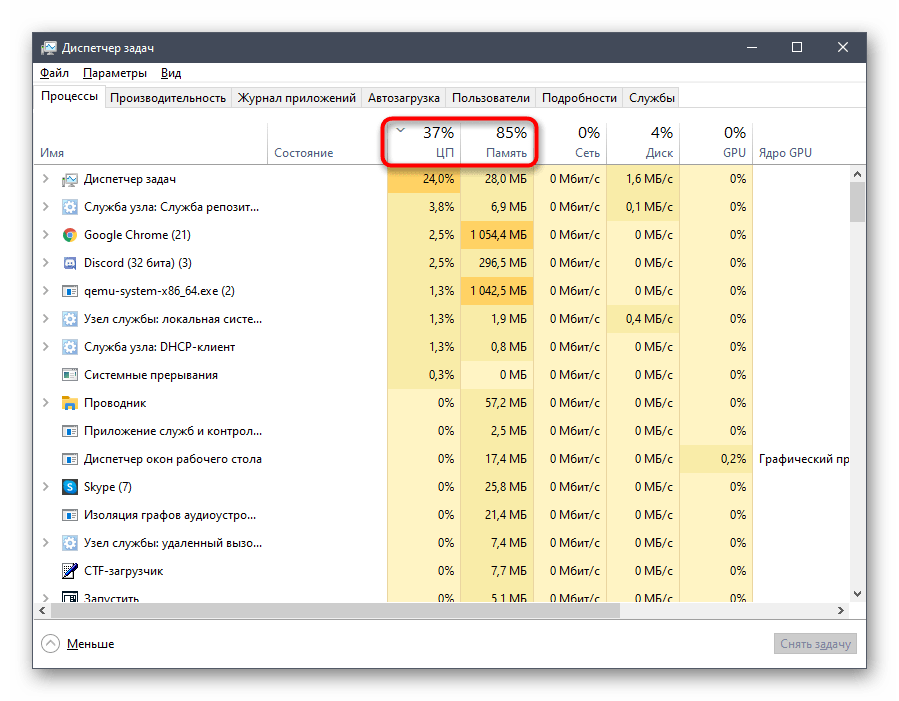
Task: Expand the Discord process group
Action: (x=45, y=263)
